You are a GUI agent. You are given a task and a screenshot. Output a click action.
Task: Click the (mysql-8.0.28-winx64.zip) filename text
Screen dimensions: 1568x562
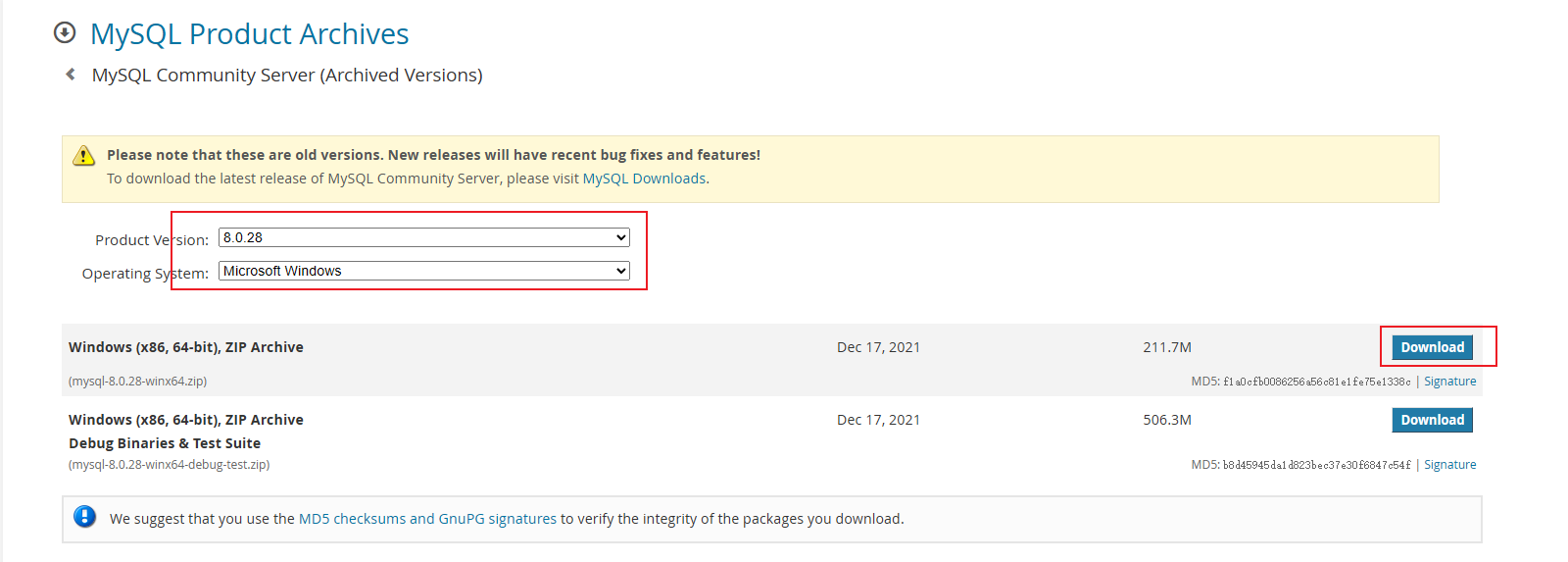click(x=137, y=382)
